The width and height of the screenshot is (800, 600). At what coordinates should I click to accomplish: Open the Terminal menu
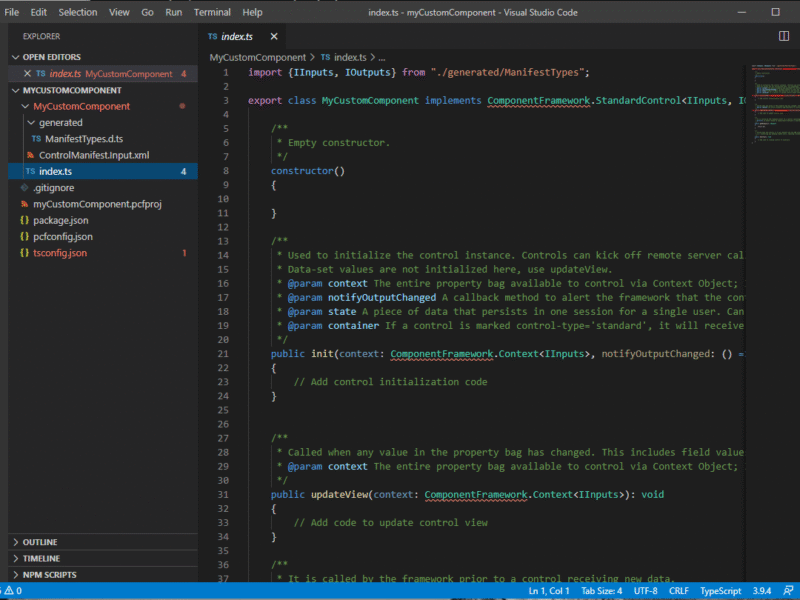pos(212,12)
